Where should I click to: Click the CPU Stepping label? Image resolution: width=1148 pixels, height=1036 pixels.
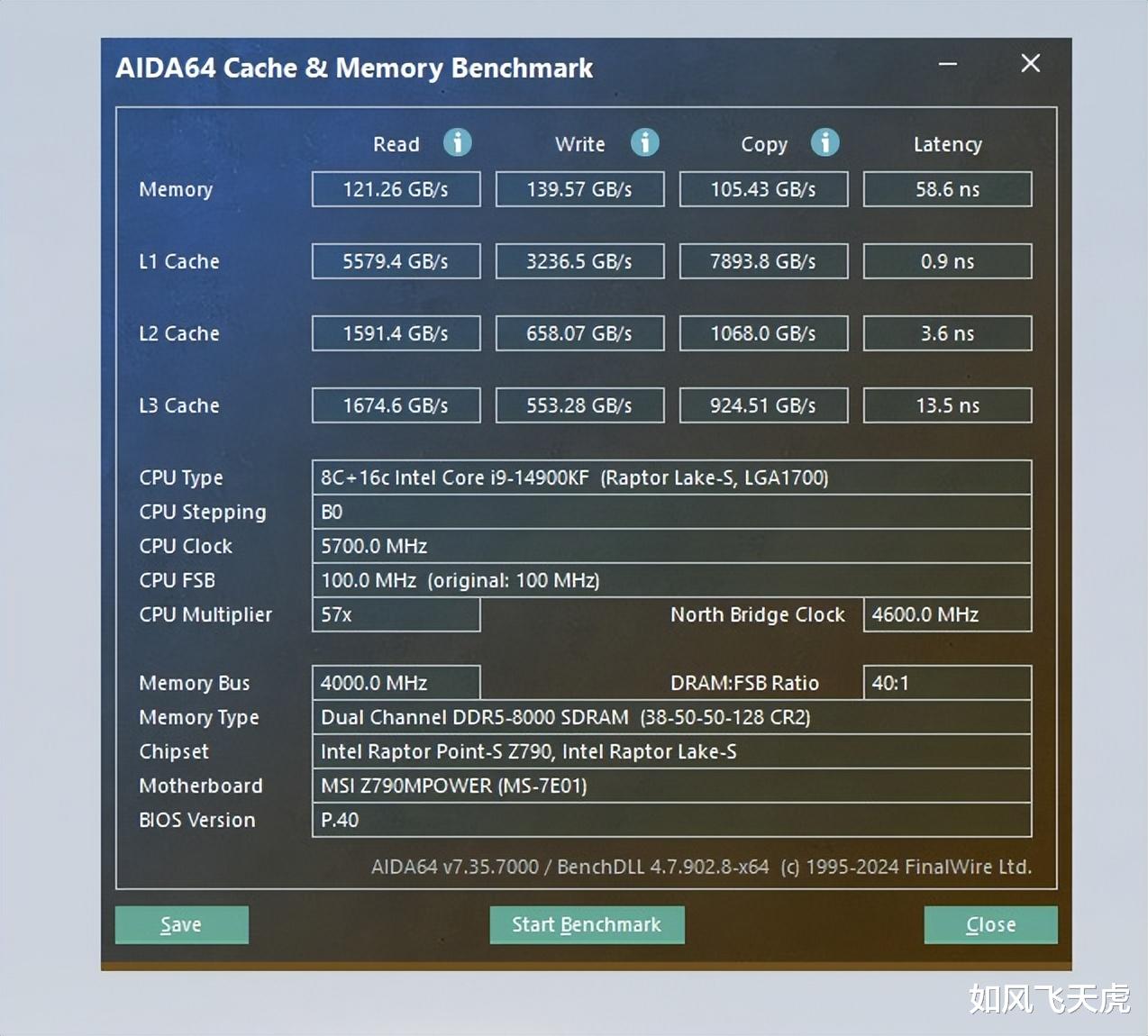coord(203,513)
